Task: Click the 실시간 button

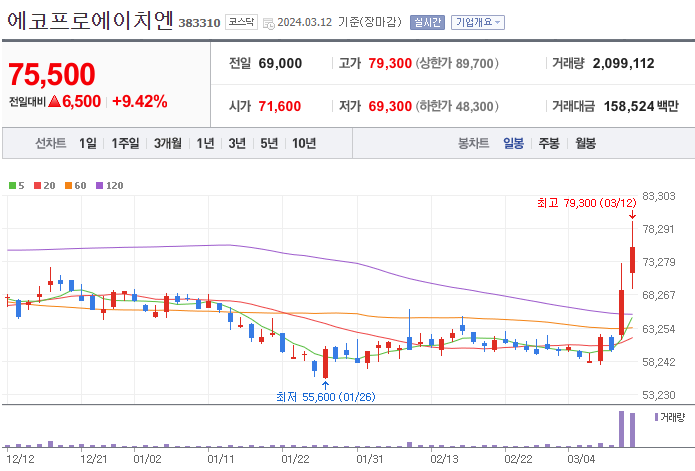Action: click(x=427, y=22)
